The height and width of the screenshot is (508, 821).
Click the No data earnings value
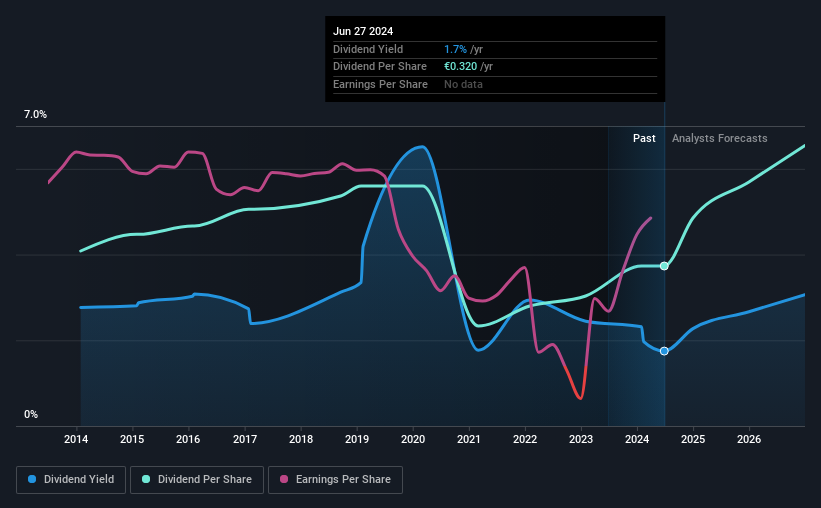coord(463,84)
